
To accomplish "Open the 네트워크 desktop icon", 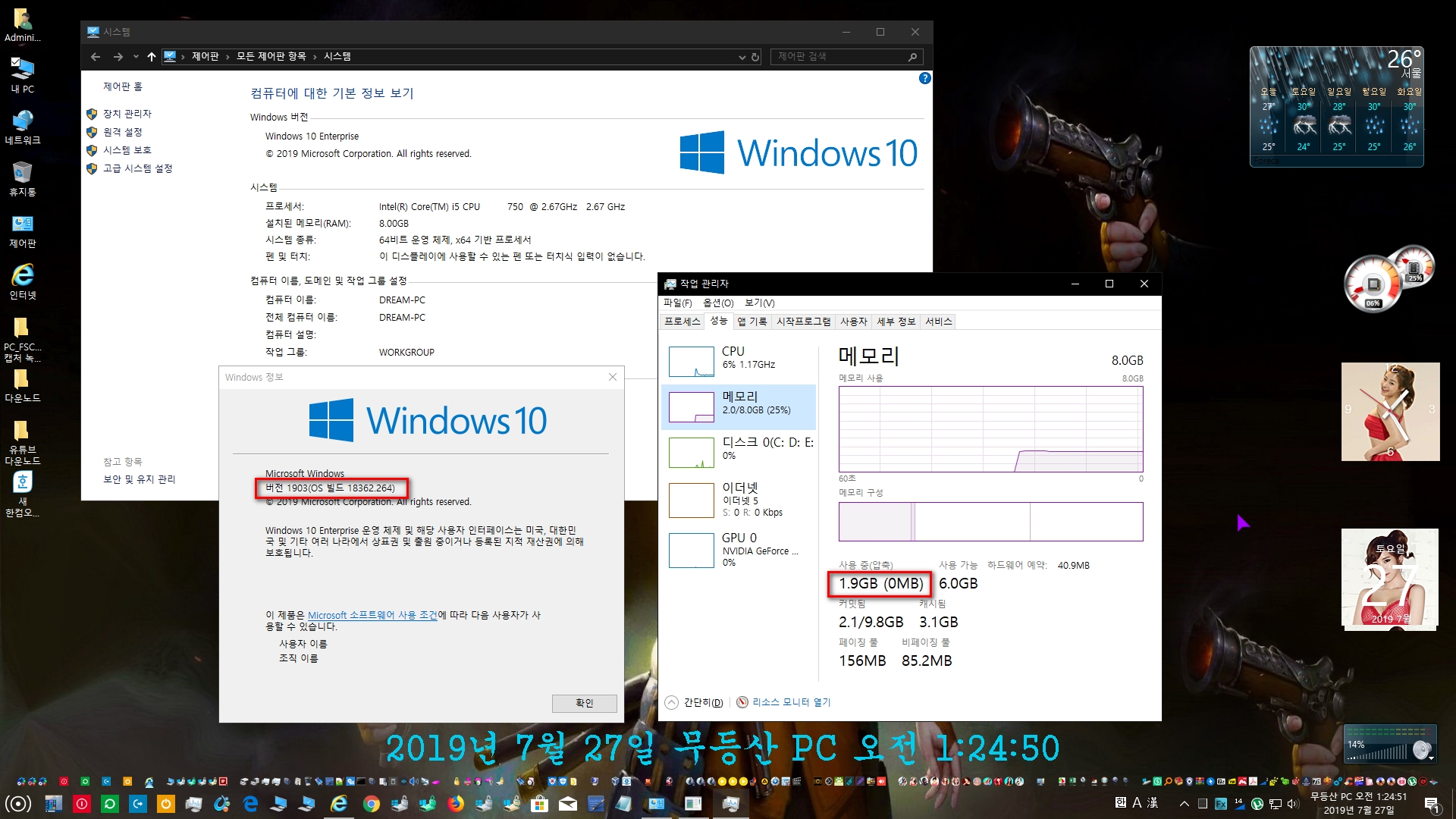I will coord(22,127).
